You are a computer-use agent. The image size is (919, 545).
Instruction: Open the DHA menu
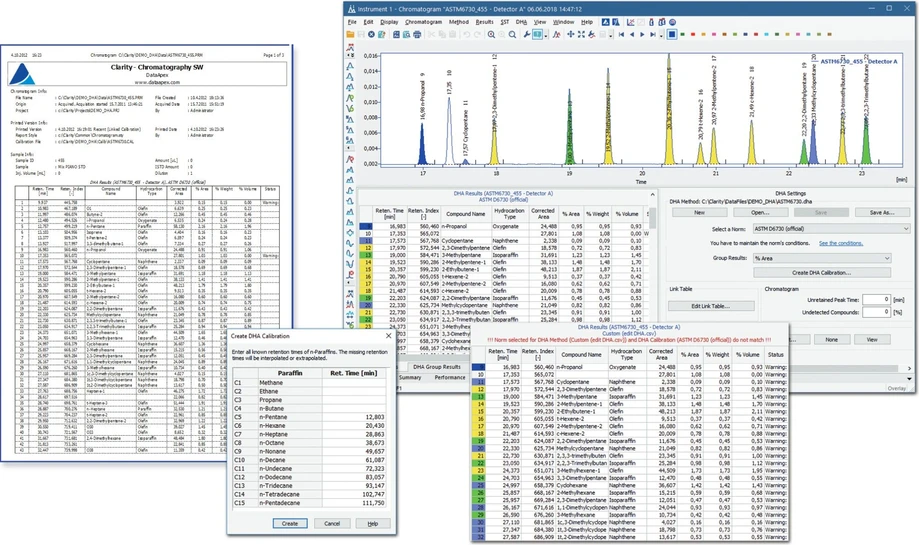(521, 21)
